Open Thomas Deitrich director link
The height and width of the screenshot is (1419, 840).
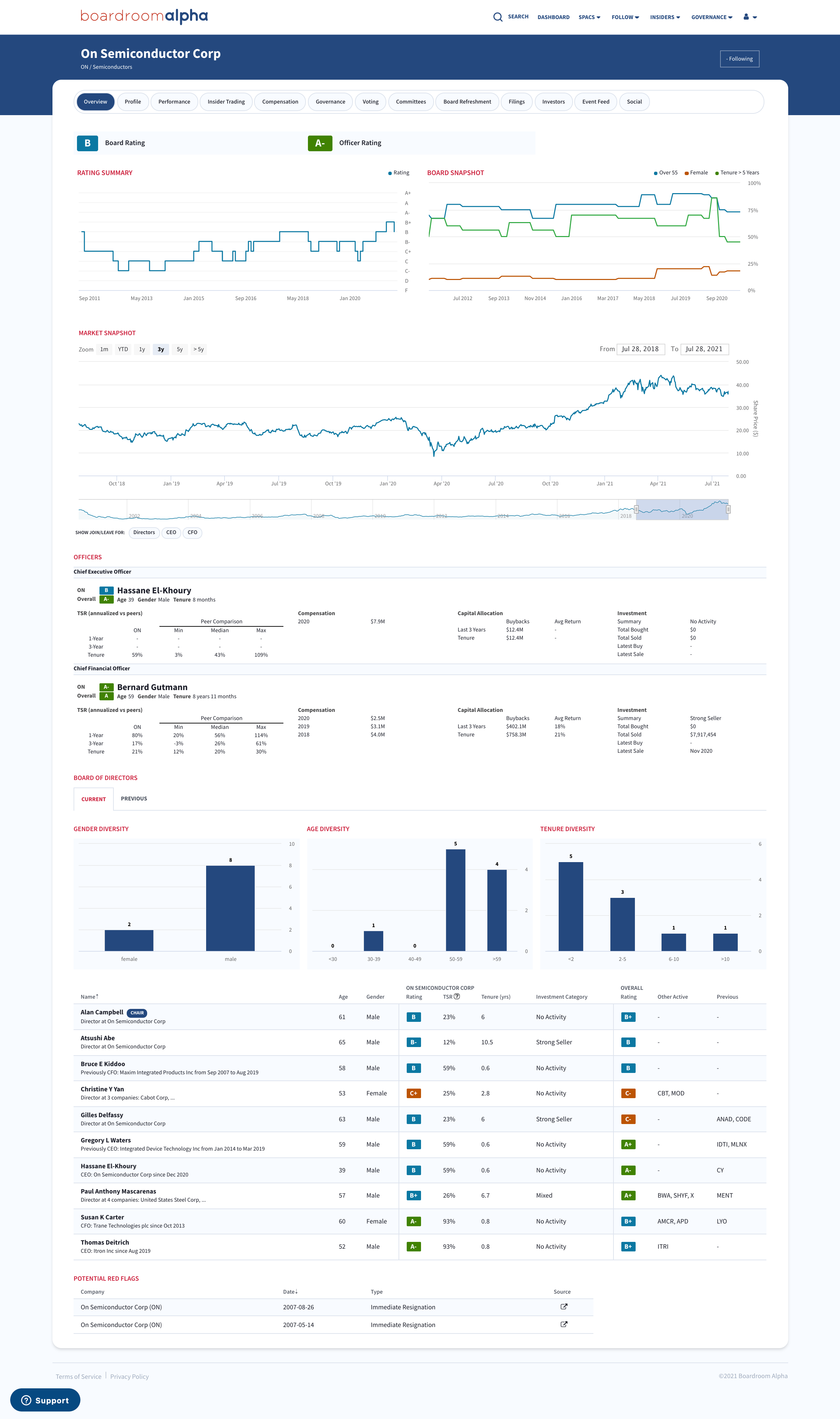coord(105,1243)
